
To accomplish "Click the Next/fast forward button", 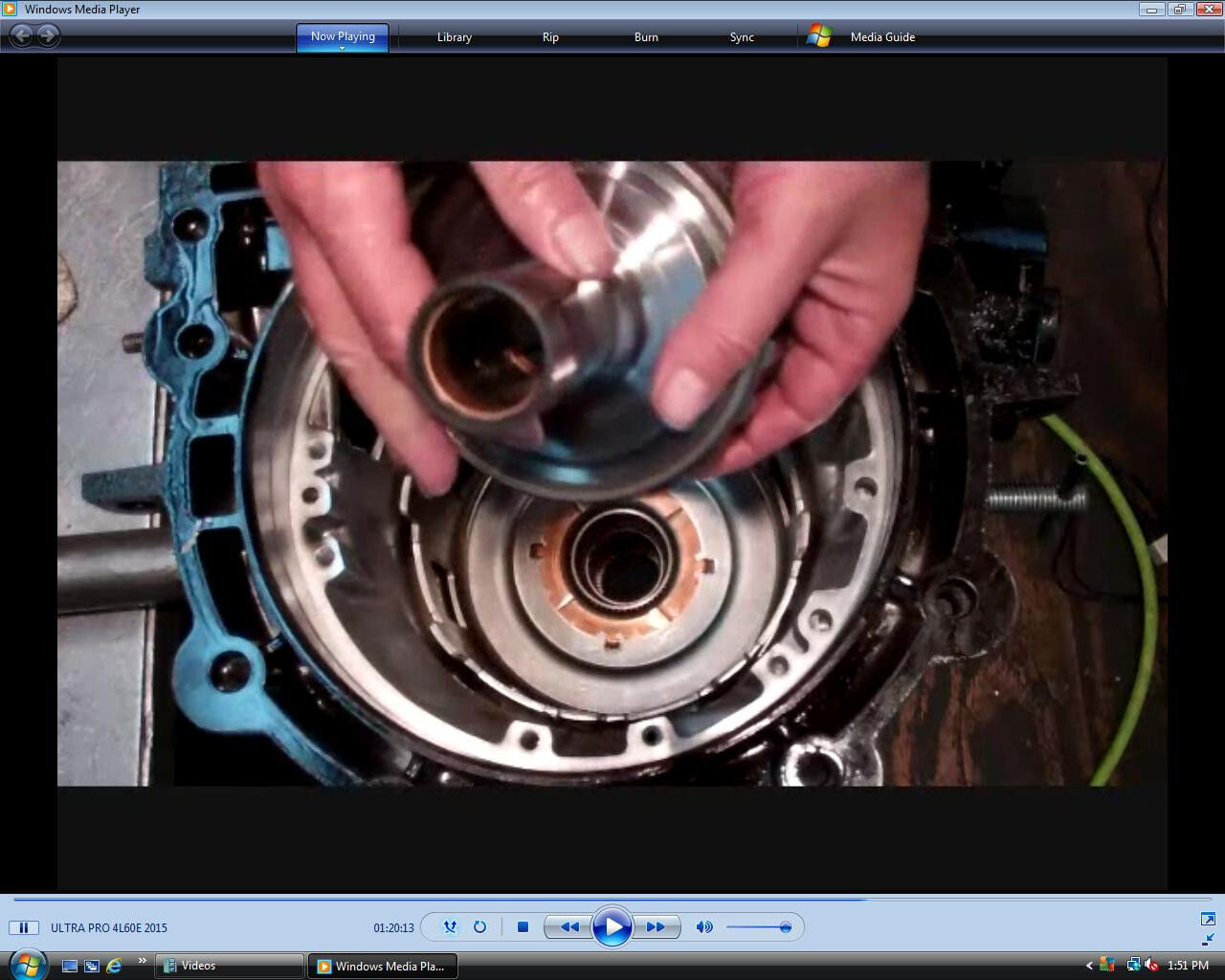I will 657,926.
